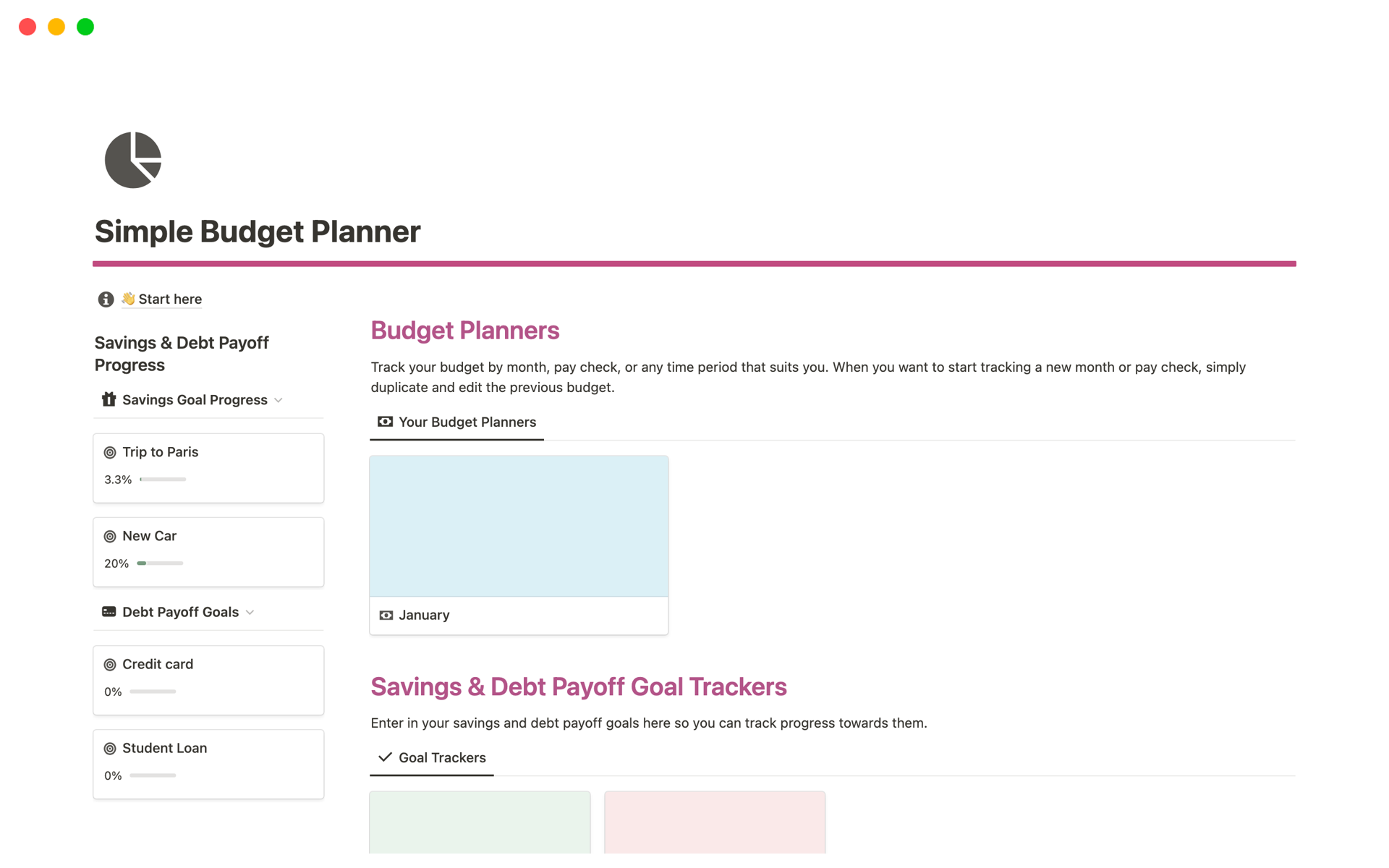Screen dimensions: 1389x868
Task: Click the target icon on the Student Loan card
Action: (110, 748)
